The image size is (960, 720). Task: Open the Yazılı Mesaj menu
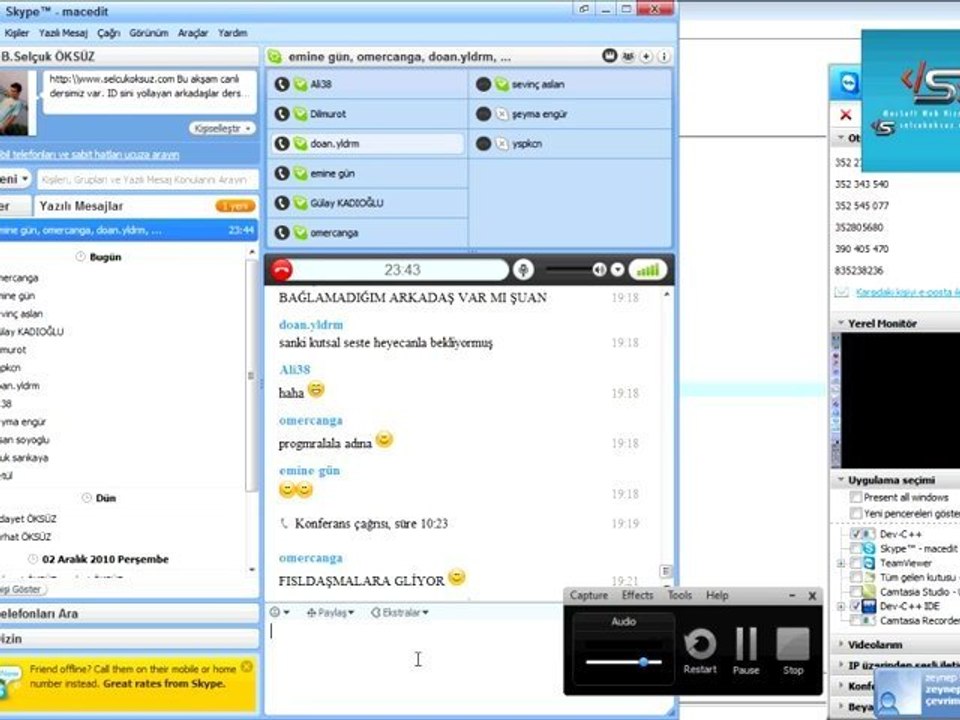pyautogui.click(x=63, y=33)
